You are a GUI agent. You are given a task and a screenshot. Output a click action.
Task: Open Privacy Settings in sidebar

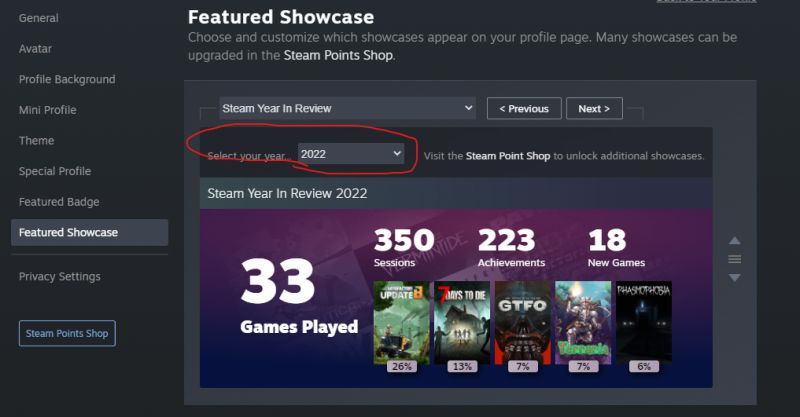click(x=60, y=276)
